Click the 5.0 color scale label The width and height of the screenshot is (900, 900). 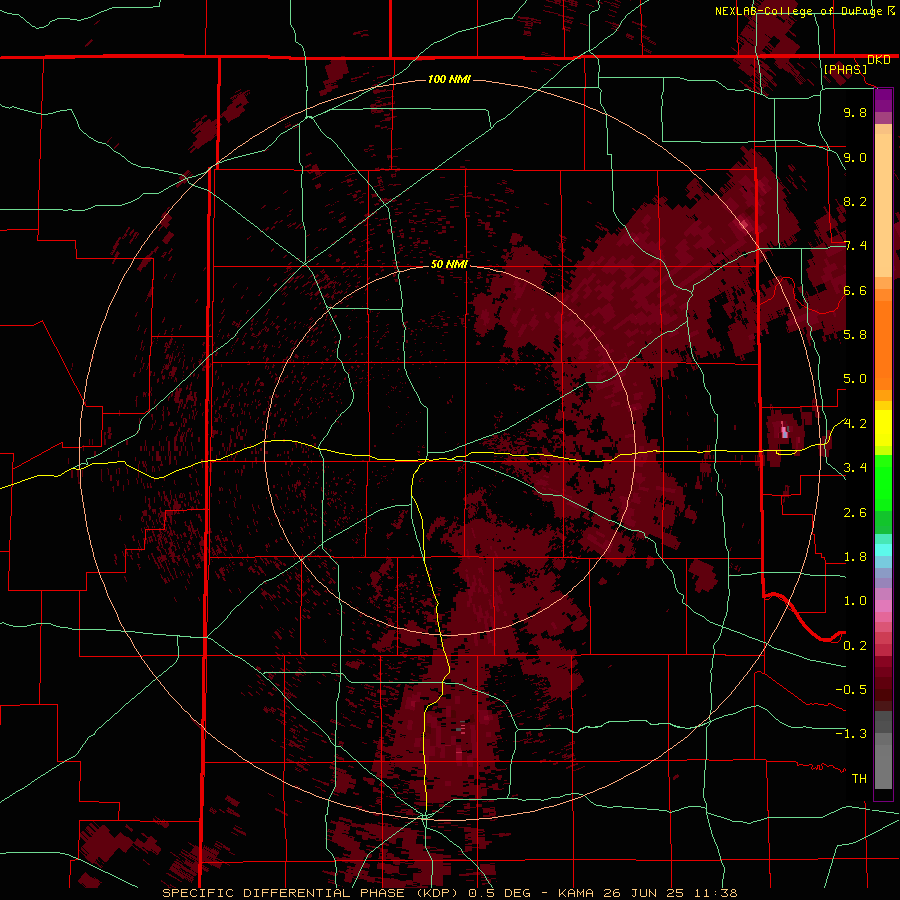855,379
